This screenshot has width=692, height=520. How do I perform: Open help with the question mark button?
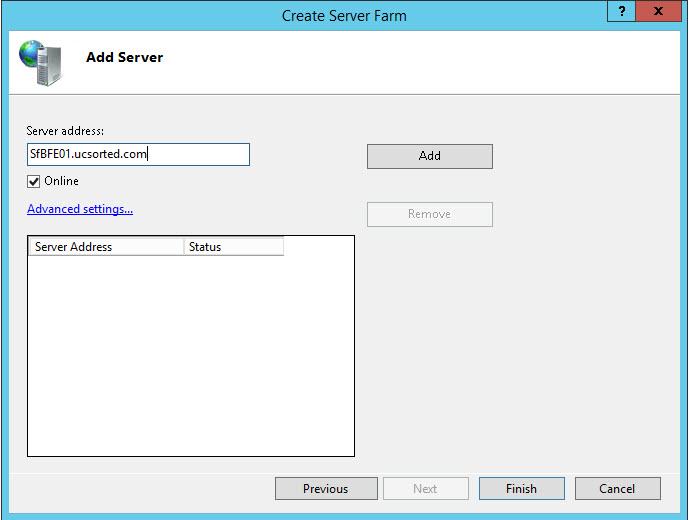(622, 13)
